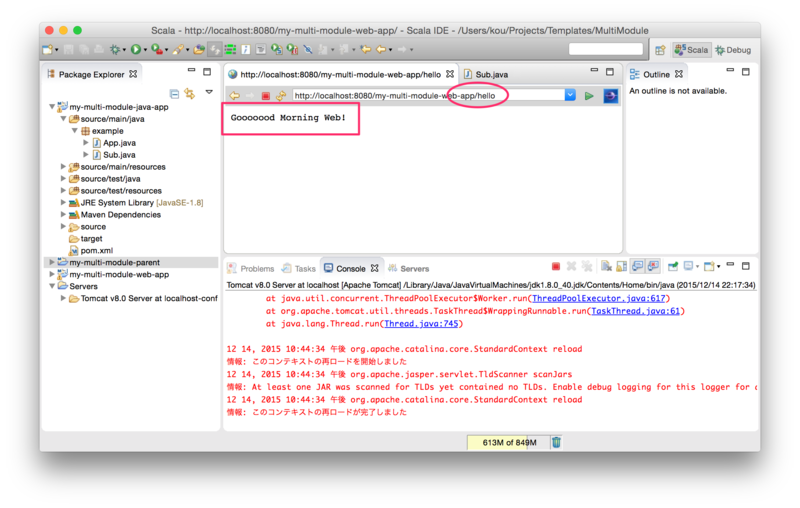
Task: Click the browser URL address field
Action: tap(429, 95)
